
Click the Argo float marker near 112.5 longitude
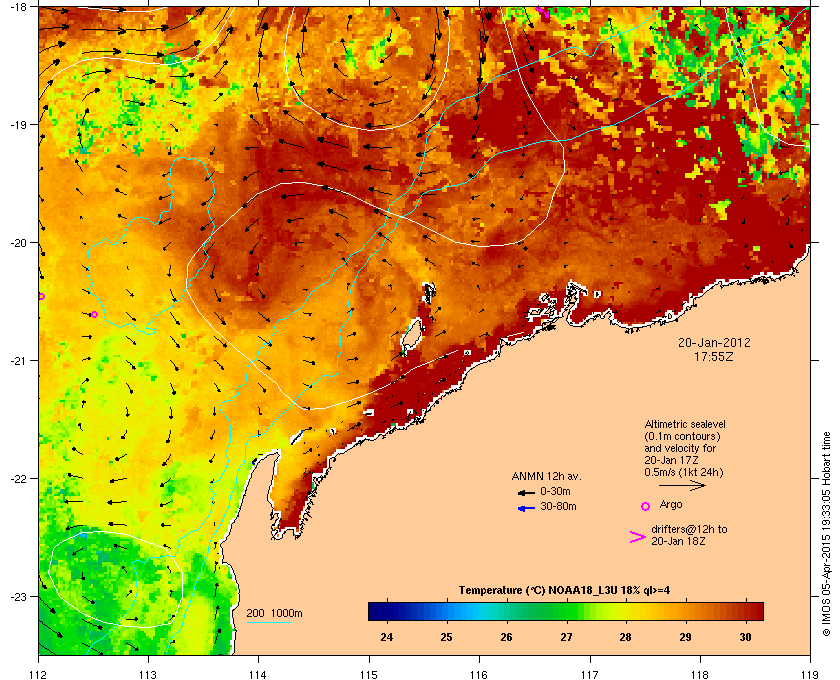pos(94,315)
